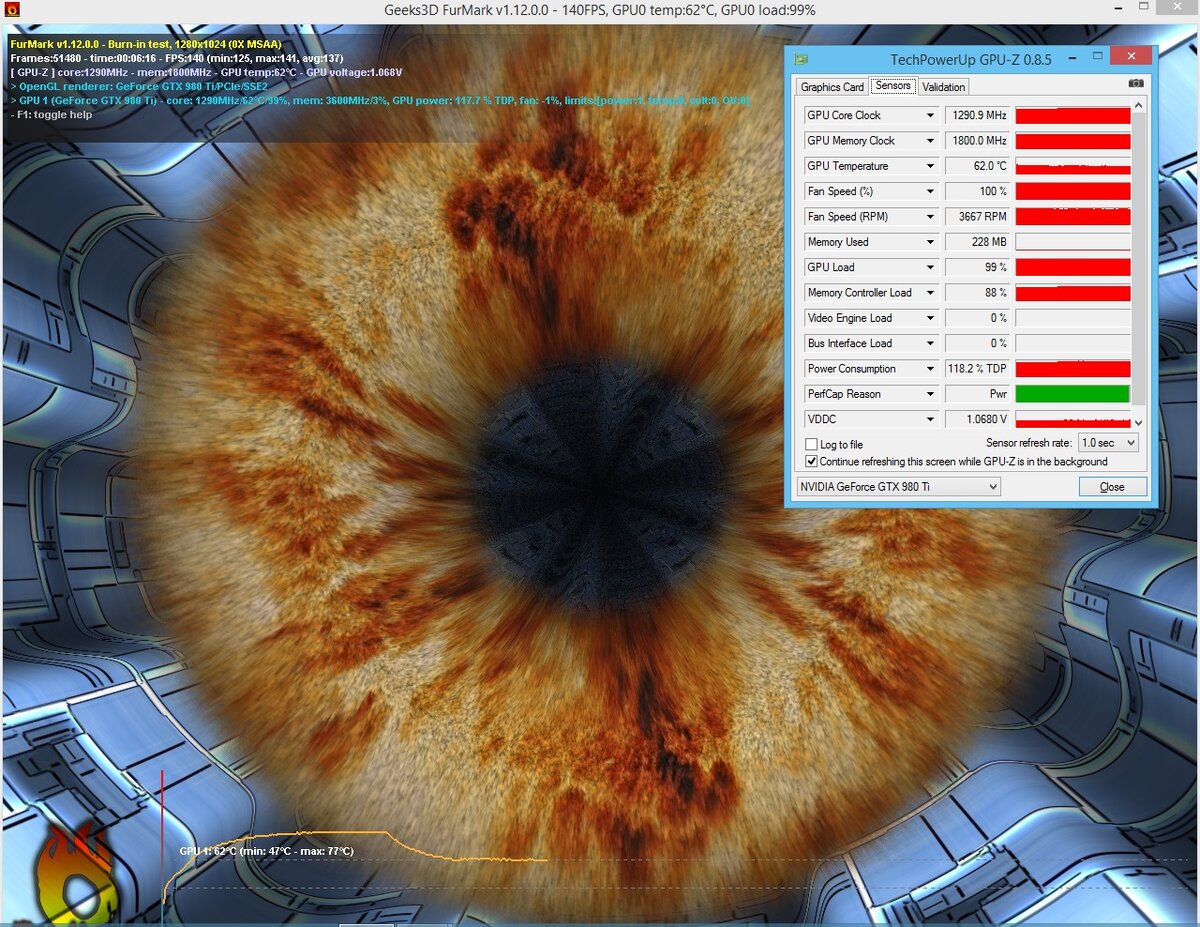Click the GPU-Z screenshot camera icon
Viewport: 1200px width, 927px height.
(x=1136, y=85)
